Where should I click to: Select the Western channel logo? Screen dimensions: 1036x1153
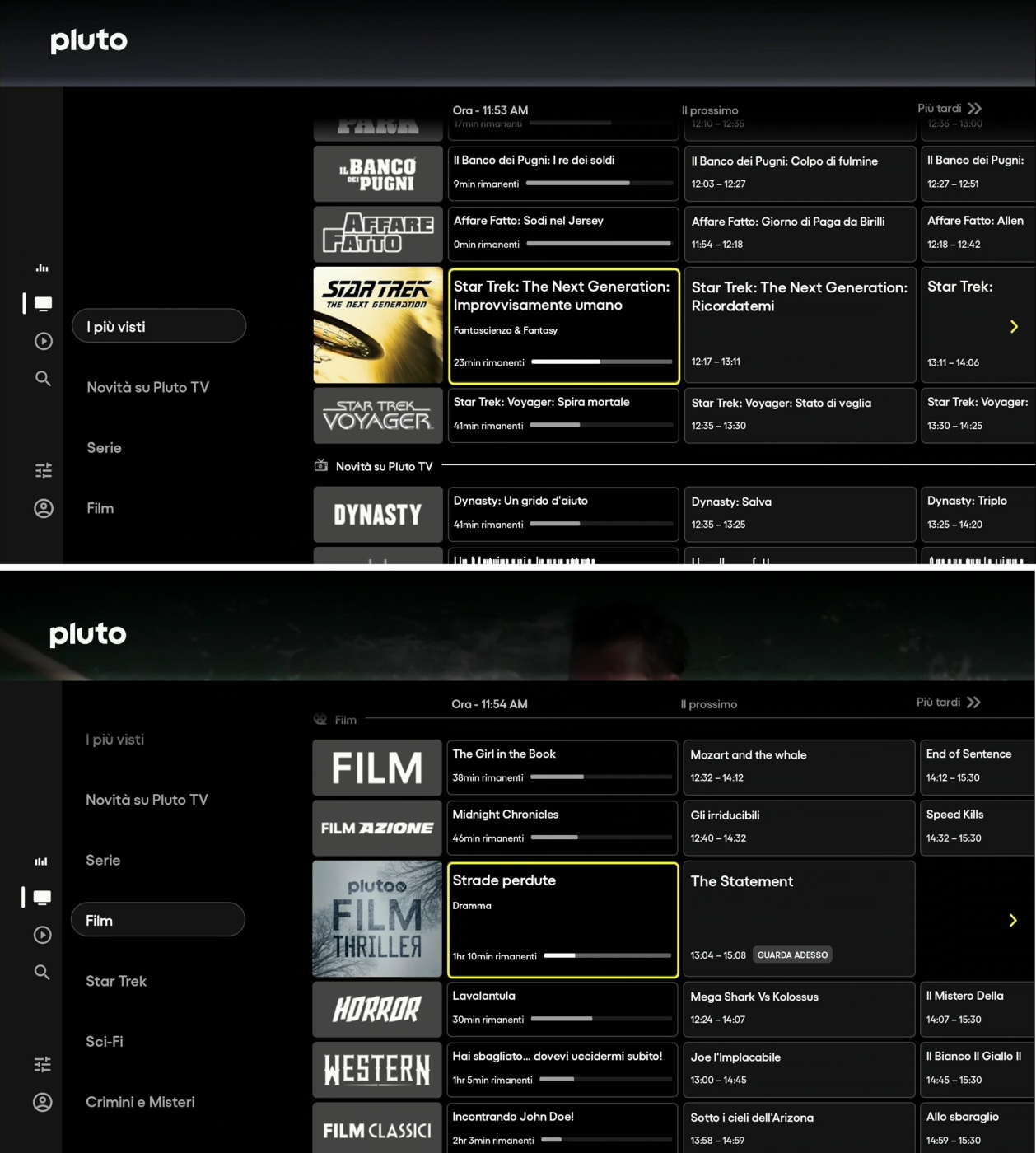377,1070
